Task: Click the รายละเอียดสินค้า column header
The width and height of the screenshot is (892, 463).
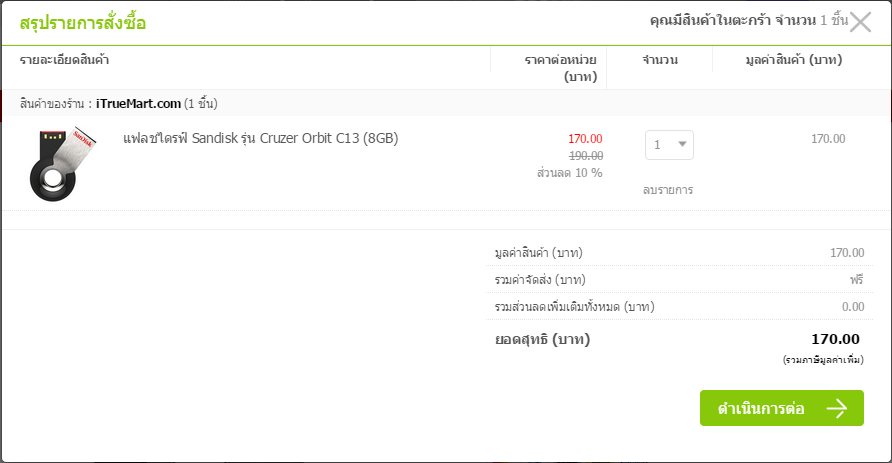Action: click(x=64, y=60)
